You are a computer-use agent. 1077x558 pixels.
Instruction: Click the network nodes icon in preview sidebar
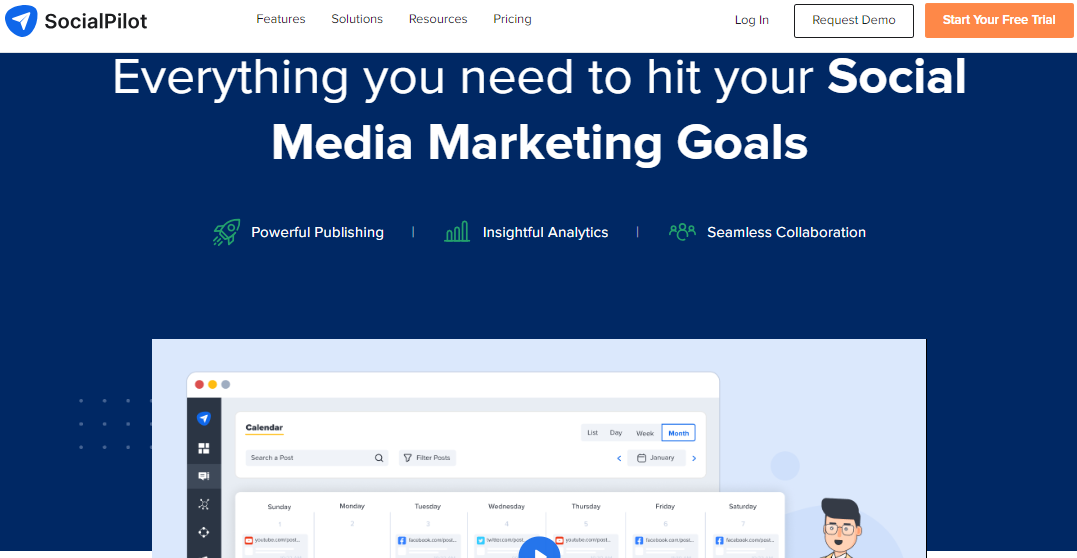pyautogui.click(x=203, y=504)
